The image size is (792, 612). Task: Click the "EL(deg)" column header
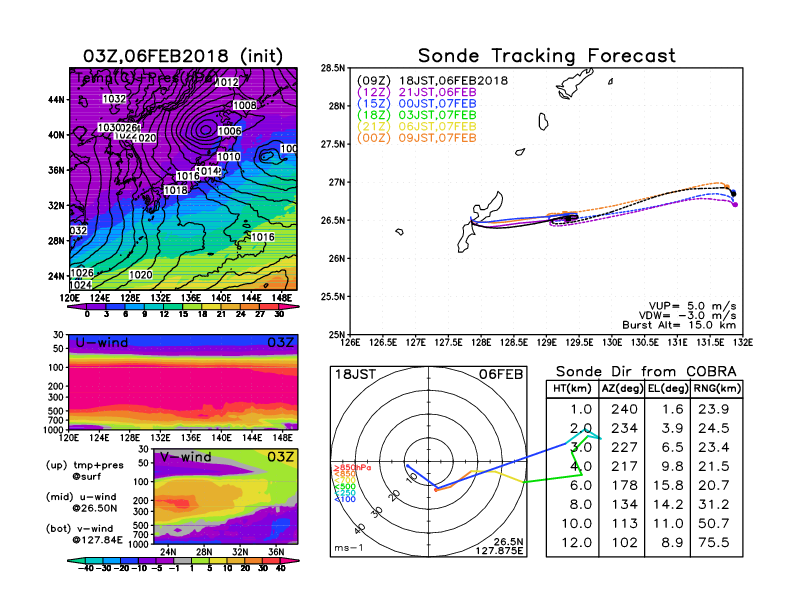pos(668,389)
